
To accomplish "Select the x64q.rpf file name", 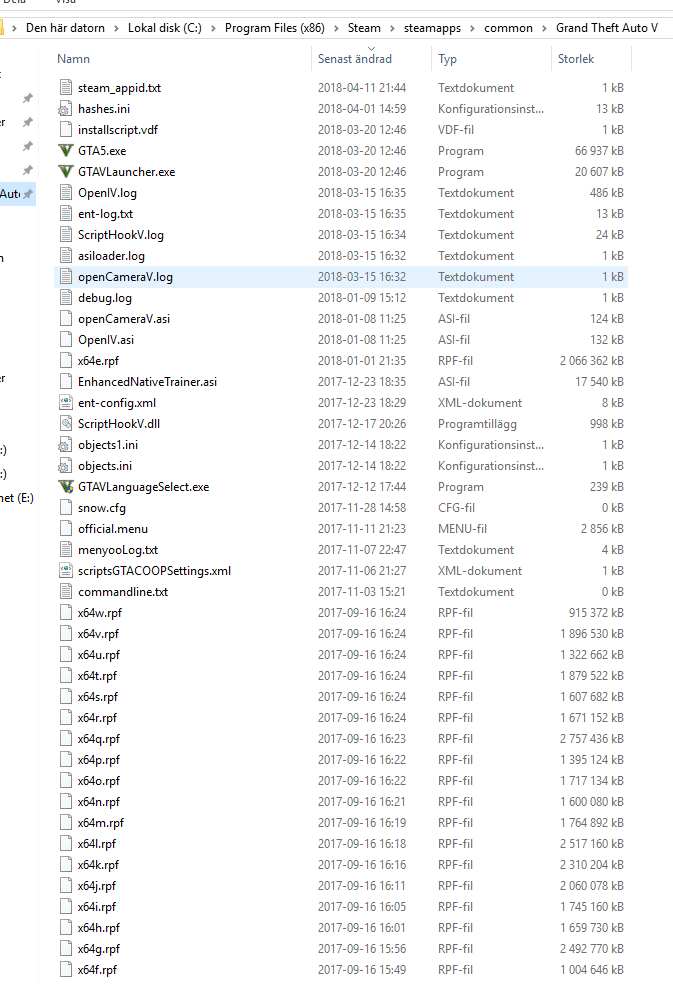I will (x=99, y=739).
